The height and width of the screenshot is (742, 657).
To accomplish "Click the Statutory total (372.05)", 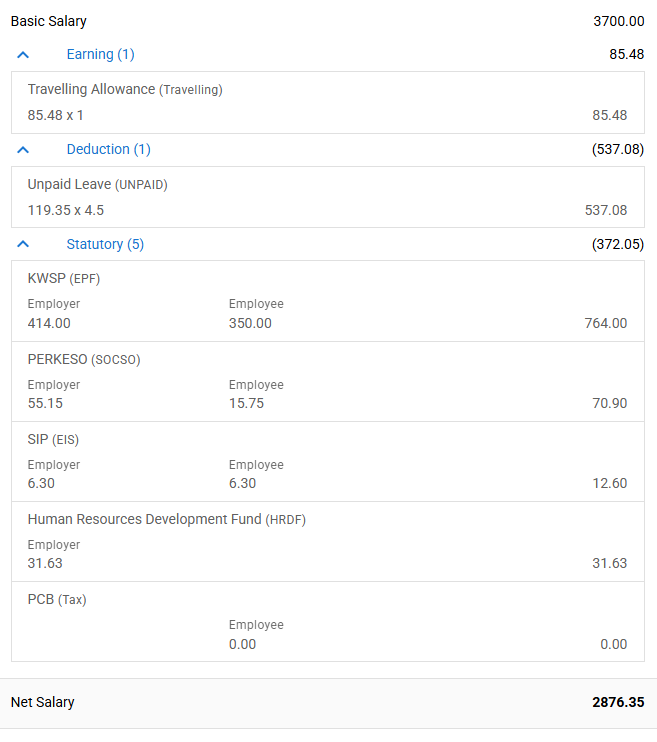I will pyautogui.click(x=617, y=244).
